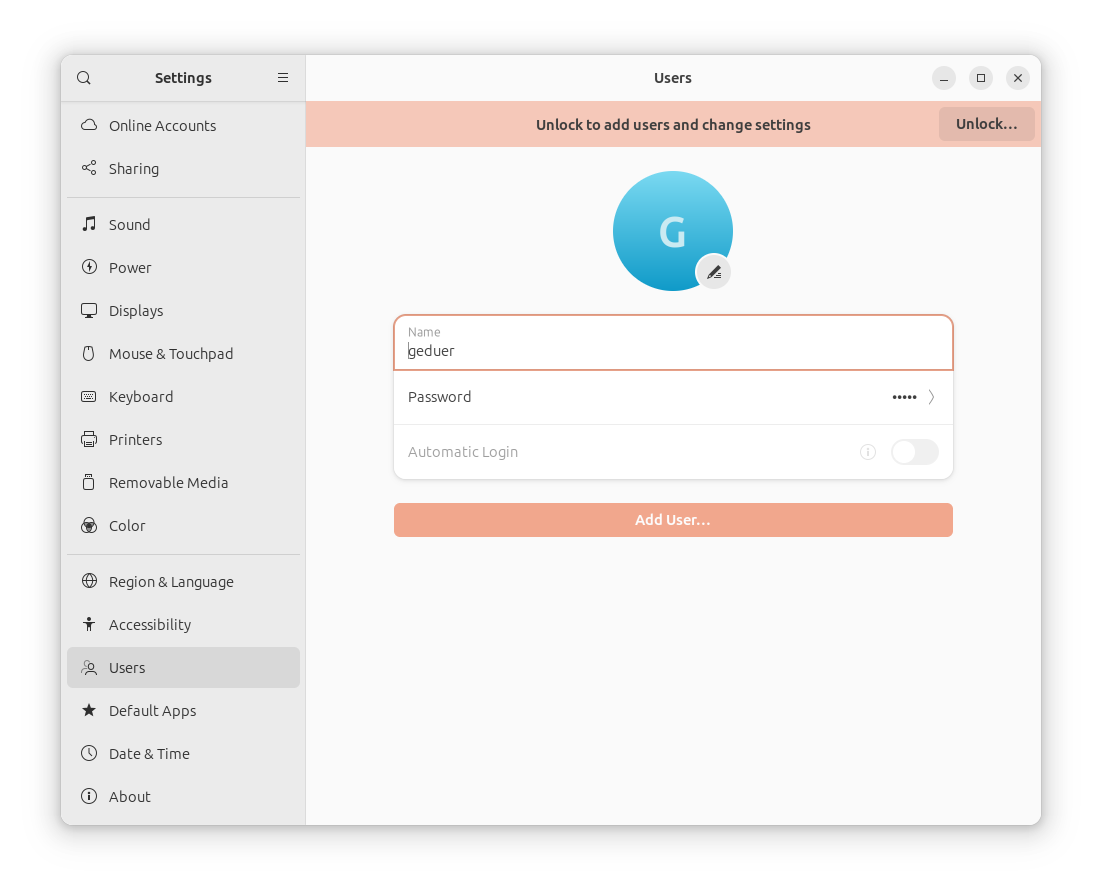Click the Power icon in sidebar
The height and width of the screenshot is (892, 1102).
tap(89, 267)
